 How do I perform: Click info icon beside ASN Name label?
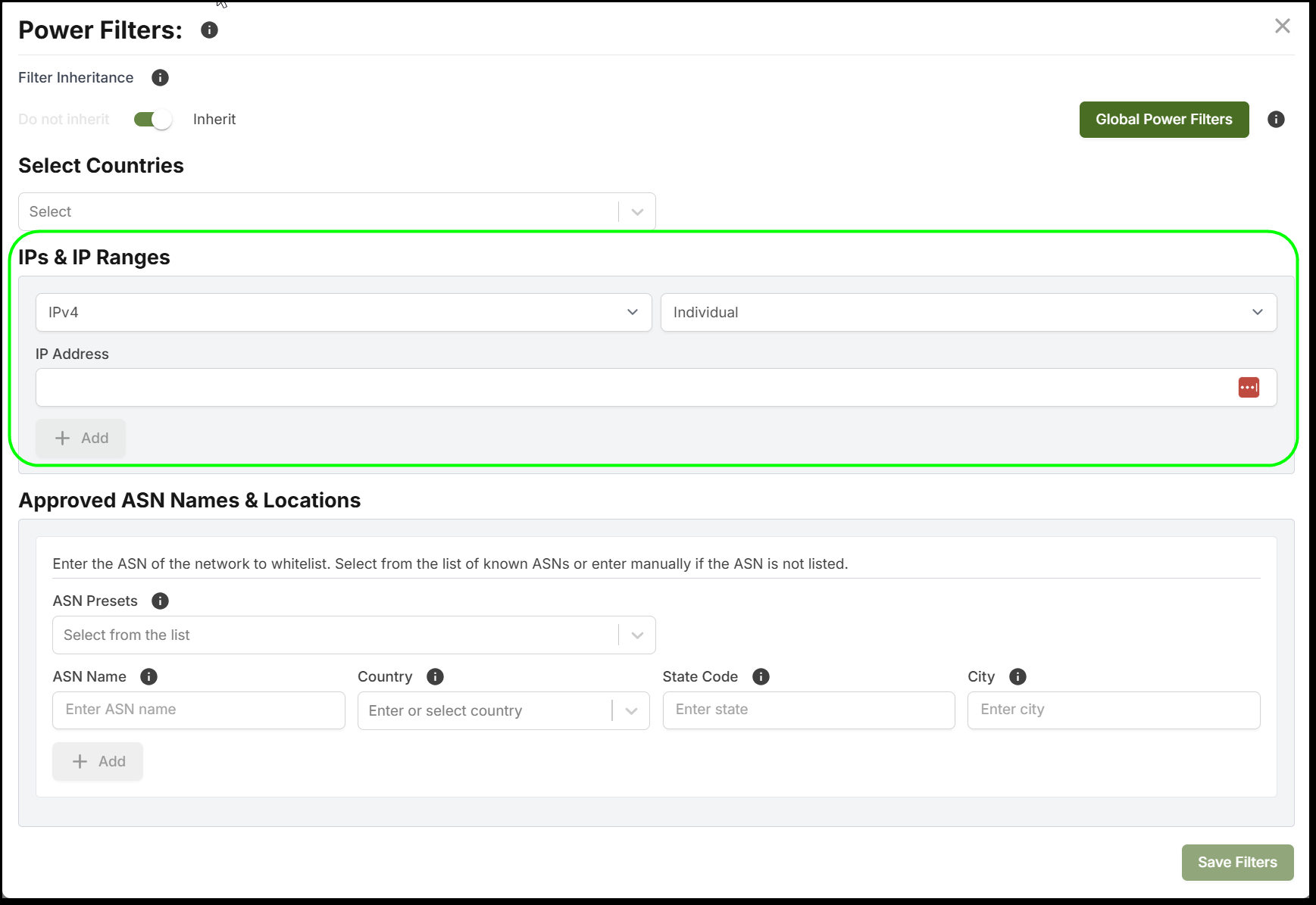tap(148, 677)
